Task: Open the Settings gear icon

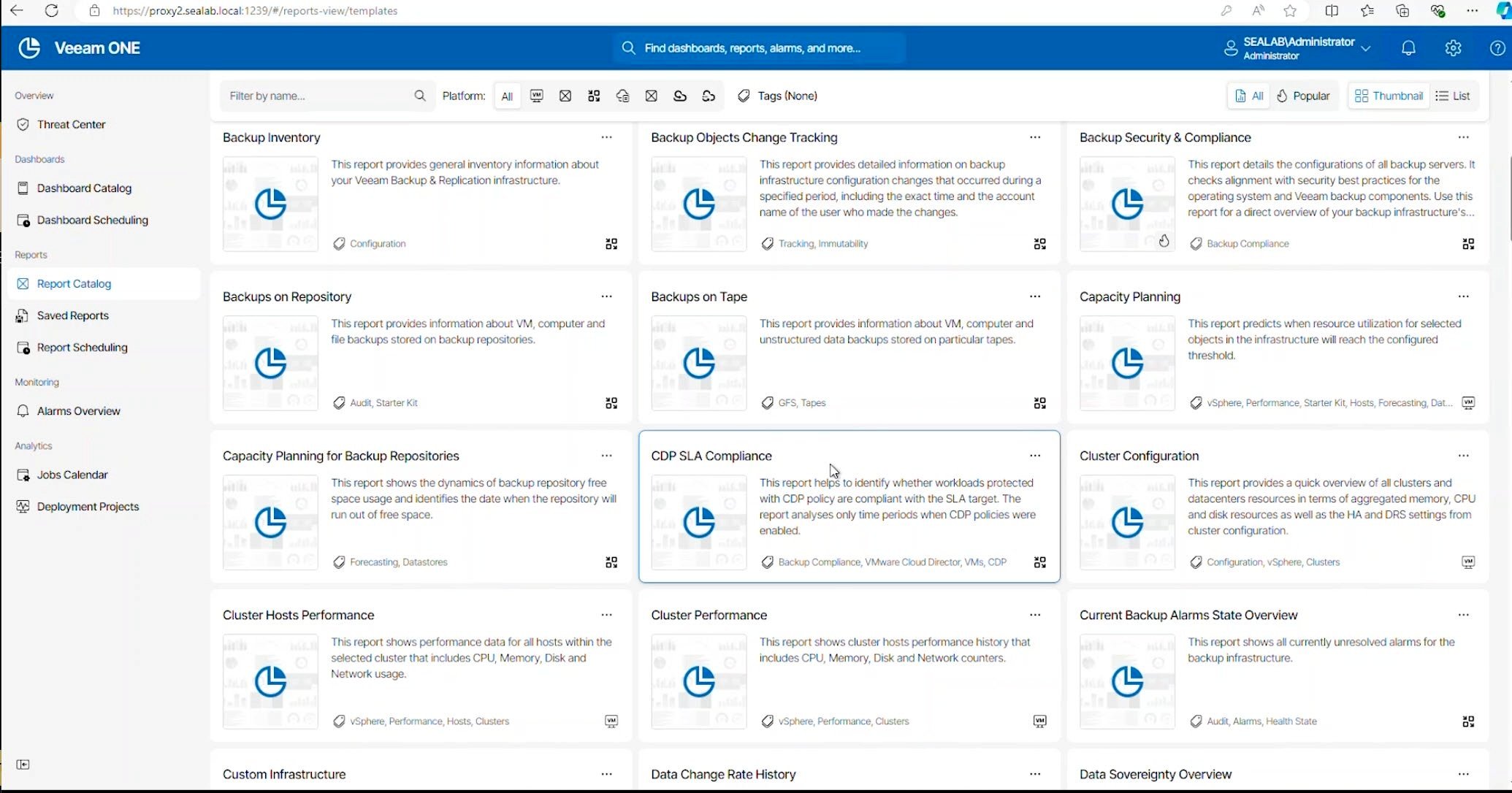Action: pos(1453,47)
